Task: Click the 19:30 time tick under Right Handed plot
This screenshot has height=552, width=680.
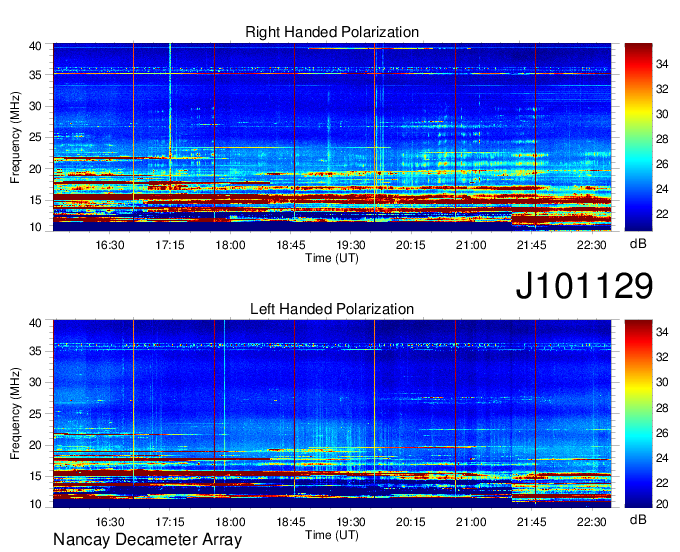Action: click(351, 245)
